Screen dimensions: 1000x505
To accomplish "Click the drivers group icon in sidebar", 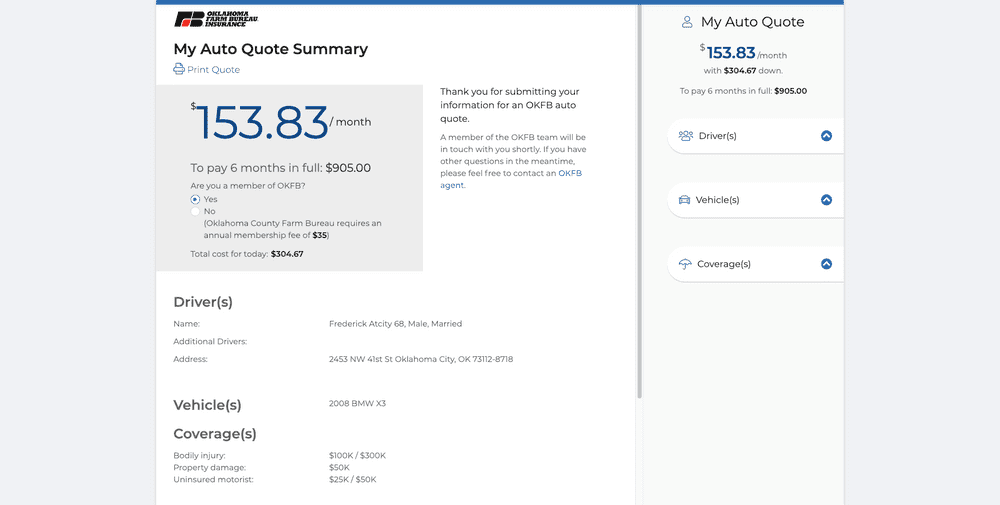I will 686,136.
